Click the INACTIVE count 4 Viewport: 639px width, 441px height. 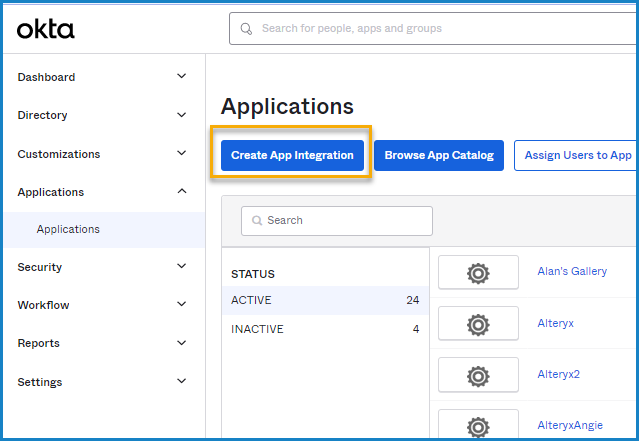click(x=416, y=329)
